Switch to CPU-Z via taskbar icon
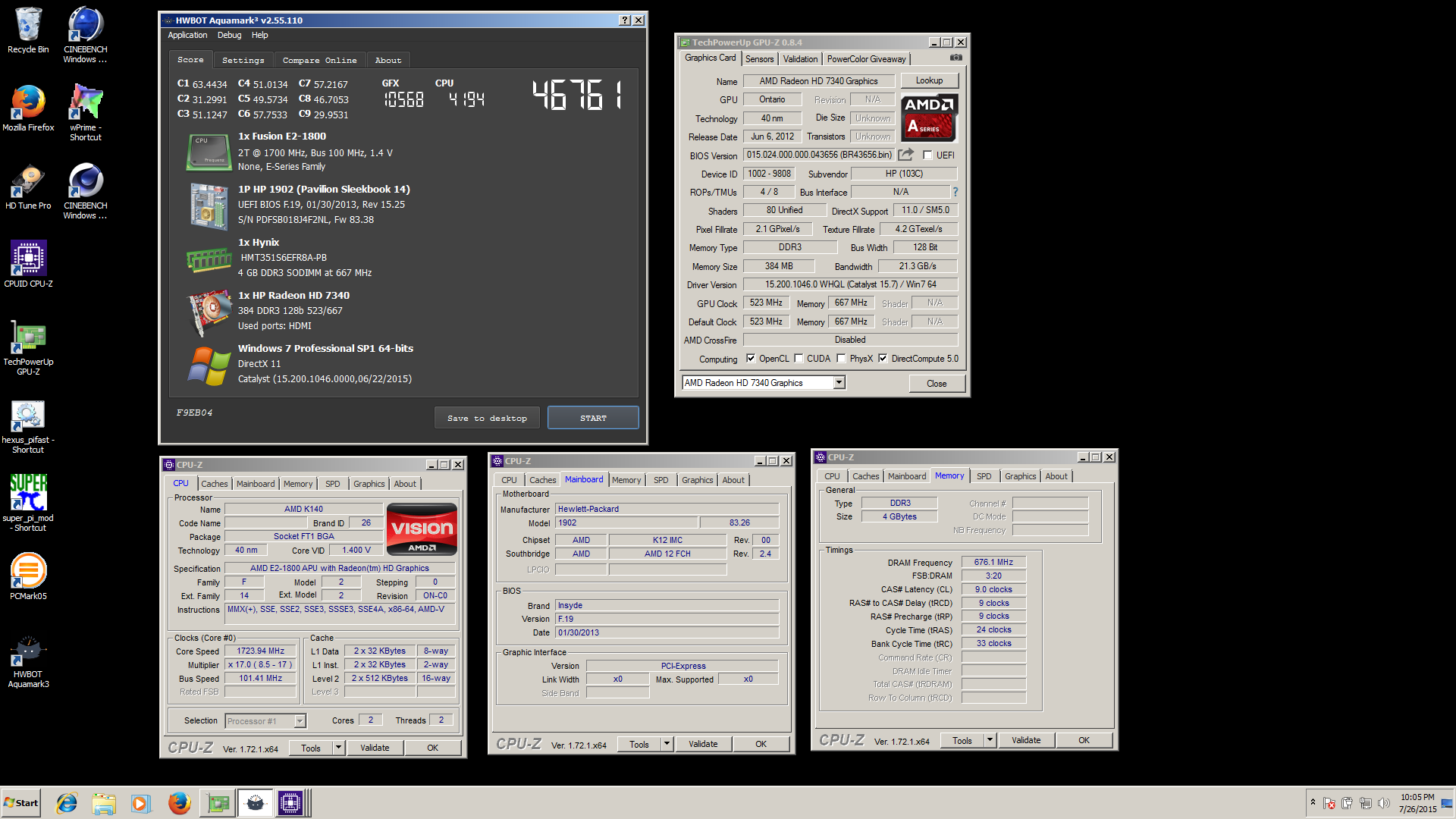Viewport: 1456px width, 819px height. click(290, 803)
